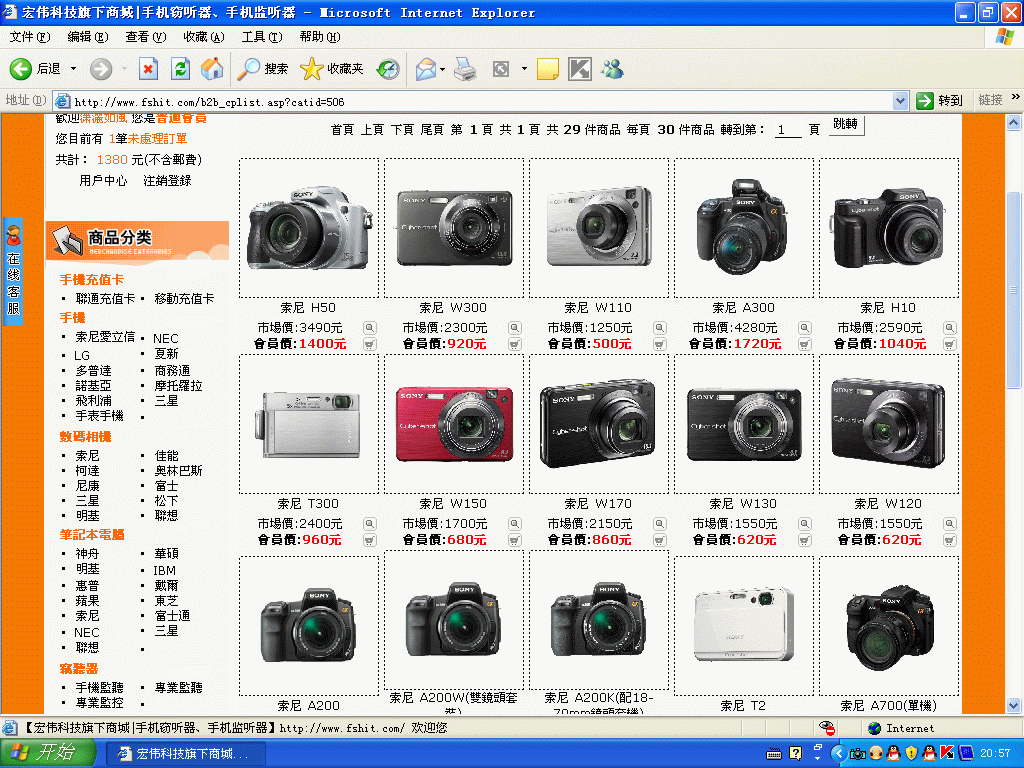Go to the Home page icon
Viewport: 1024px width, 768px height.
coord(211,69)
